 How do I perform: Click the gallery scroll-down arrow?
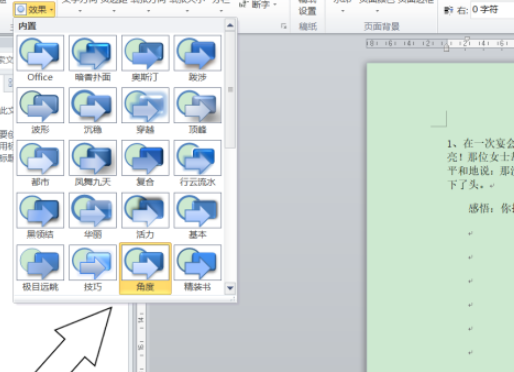pyautogui.click(x=230, y=288)
